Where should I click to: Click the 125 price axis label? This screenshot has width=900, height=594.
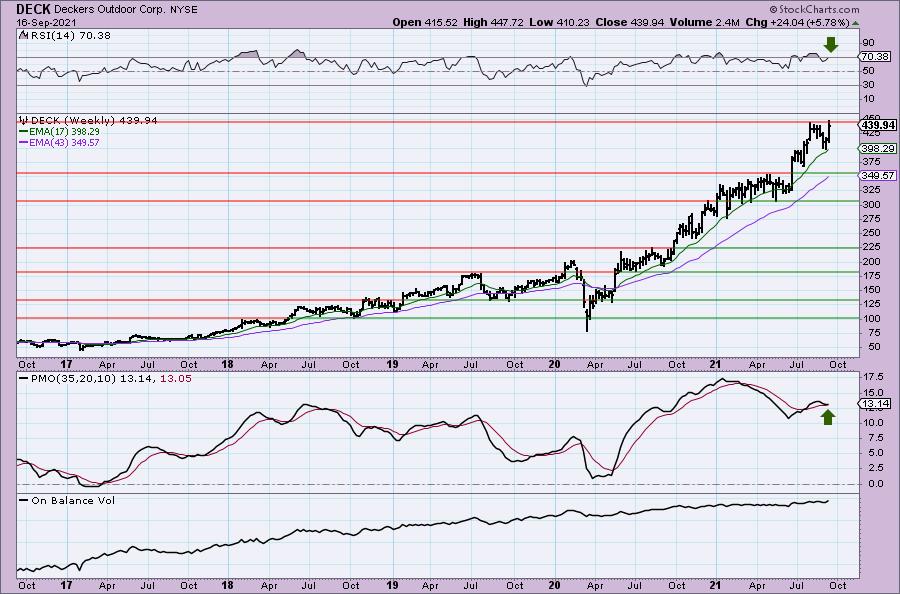(871, 304)
